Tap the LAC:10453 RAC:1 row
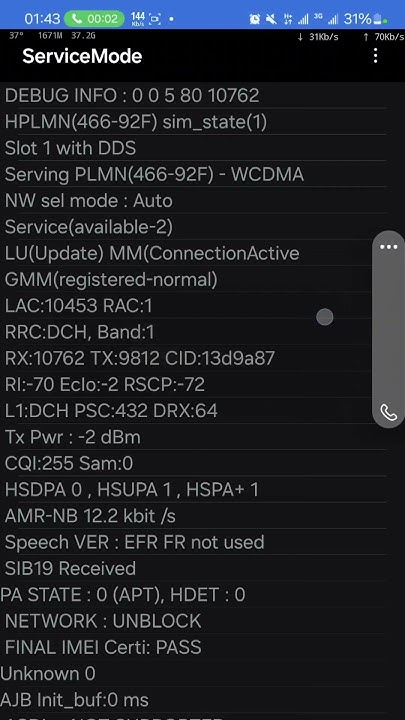The width and height of the screenshot is (405, 720). coord(193,306)
